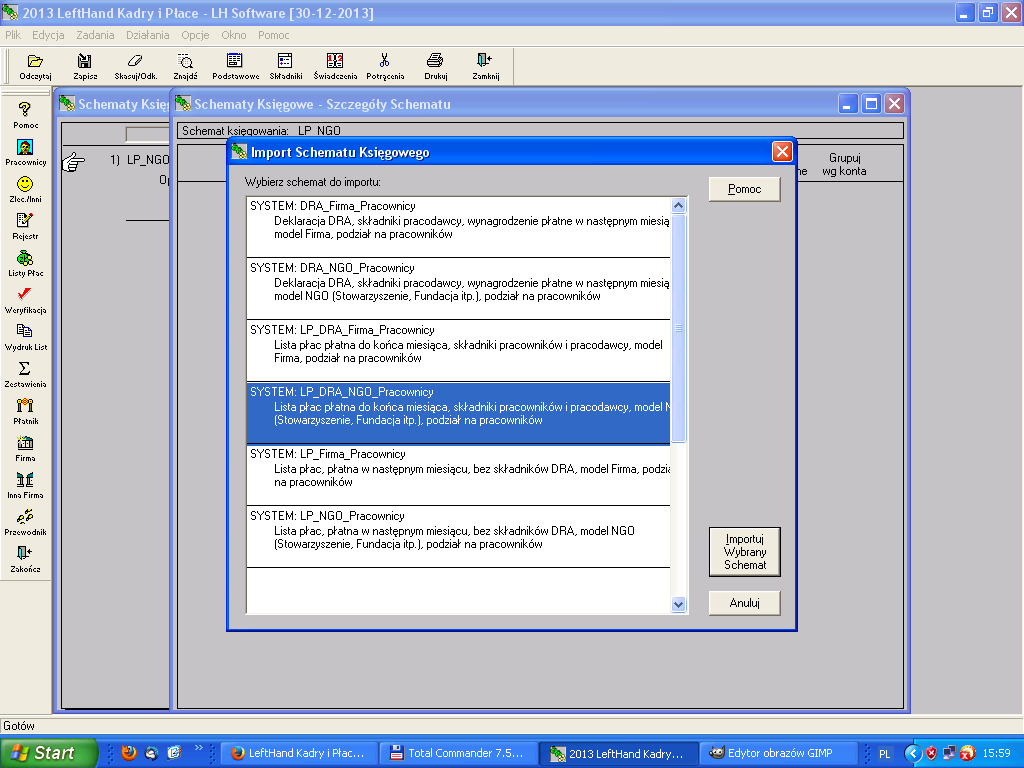The image size is (1024, 768).
Task: Click Grupuj wg konta column header
Action: 844,165
